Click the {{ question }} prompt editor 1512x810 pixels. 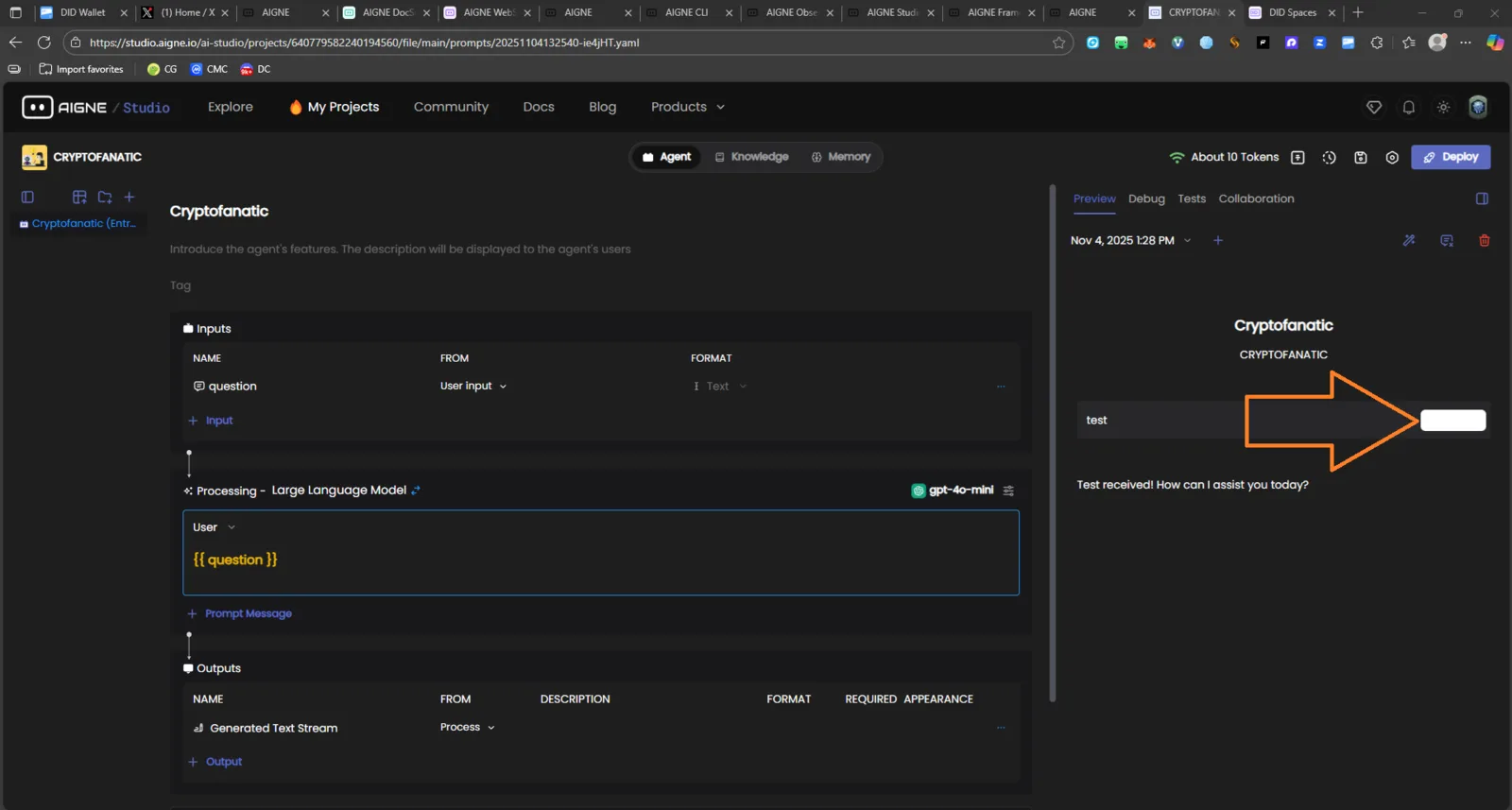click(x=601, y=560)
